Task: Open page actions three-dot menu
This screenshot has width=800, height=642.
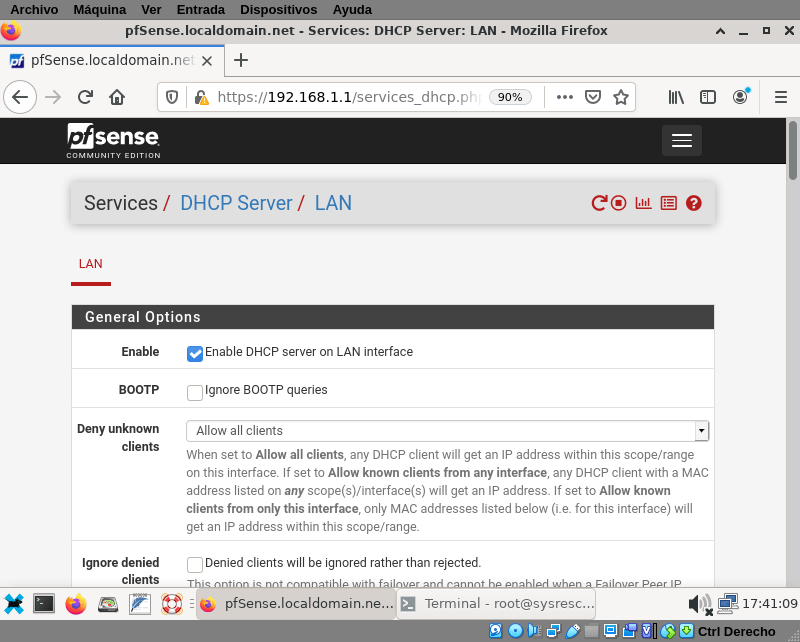Action: (565, 97)
